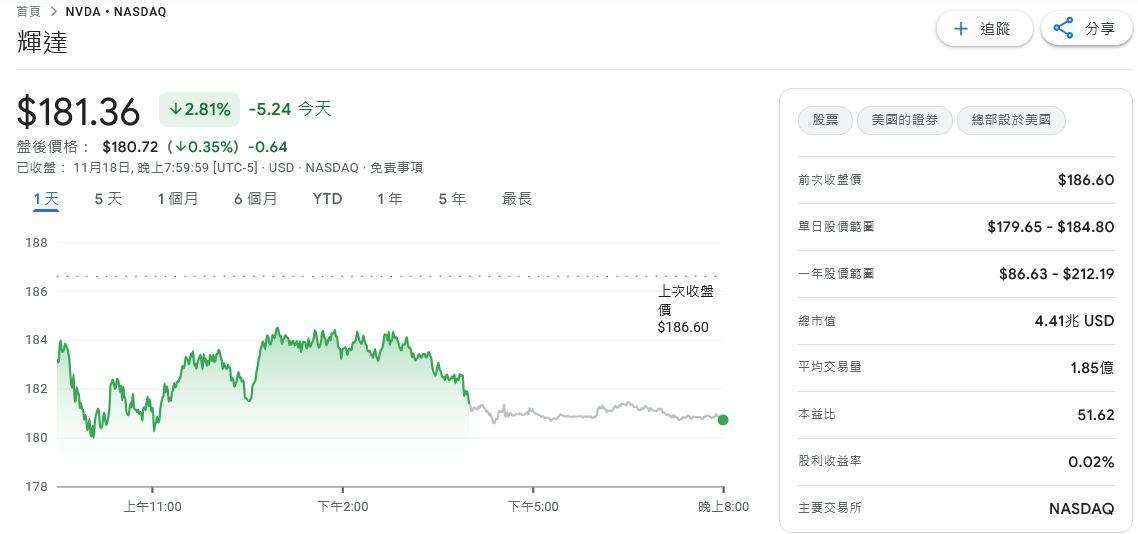Show the 1 個月 chart range
The image size is (1138, 534).
pos(178,199)
